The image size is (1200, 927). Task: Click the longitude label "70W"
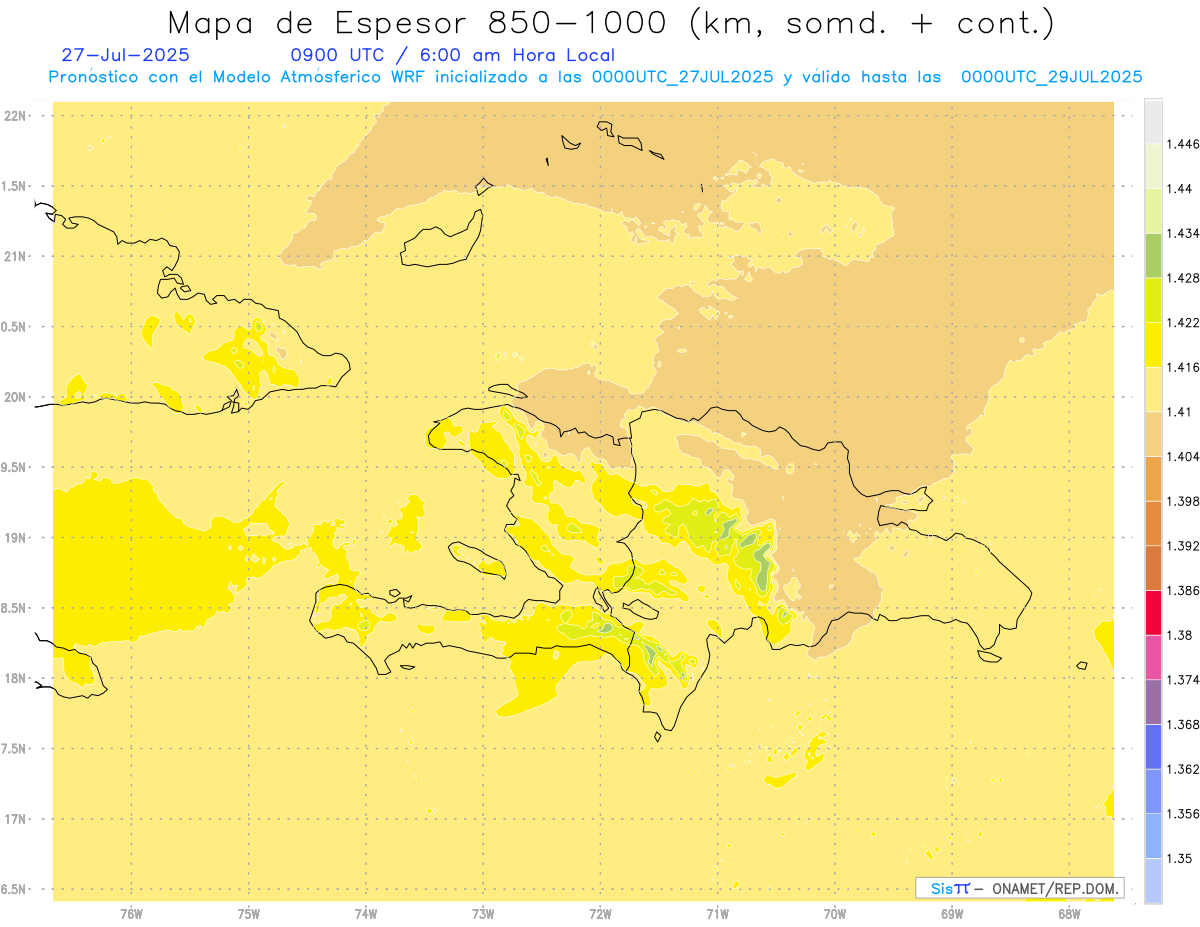pos(835,914)
